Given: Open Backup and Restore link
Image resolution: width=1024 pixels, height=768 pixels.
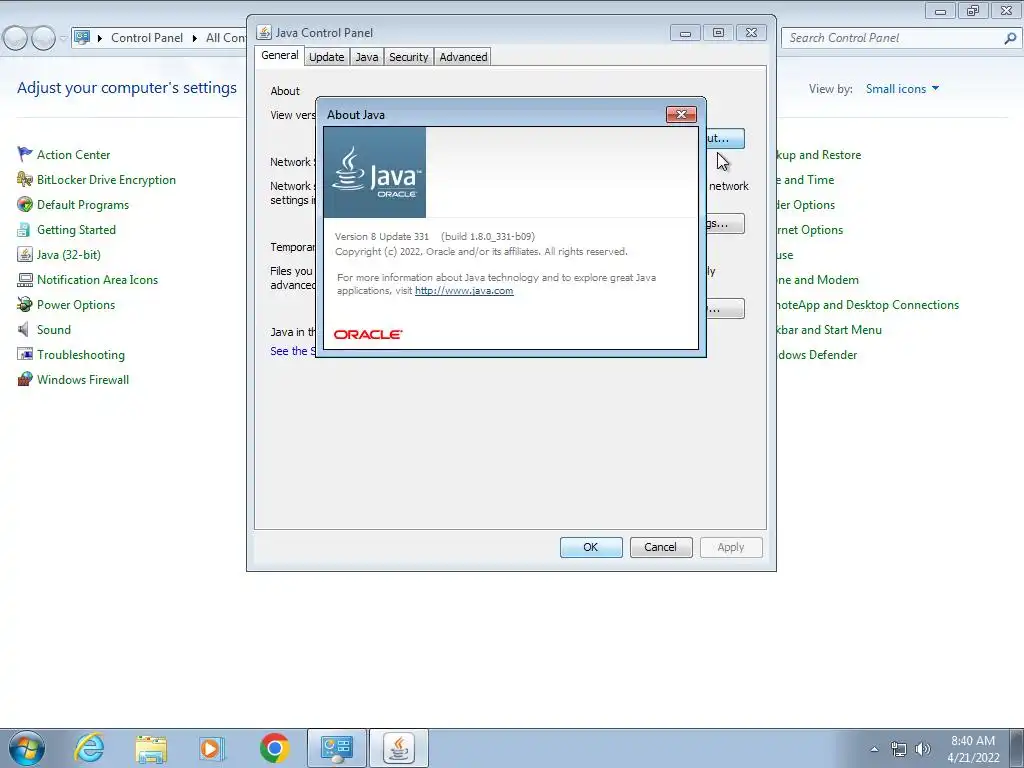Looking at the screenshot, I should pos(819,155).
